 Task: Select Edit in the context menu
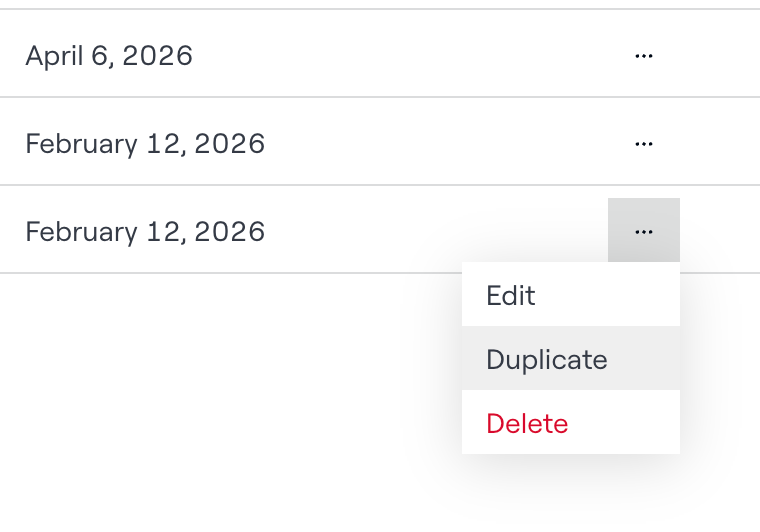coord(511,296)
